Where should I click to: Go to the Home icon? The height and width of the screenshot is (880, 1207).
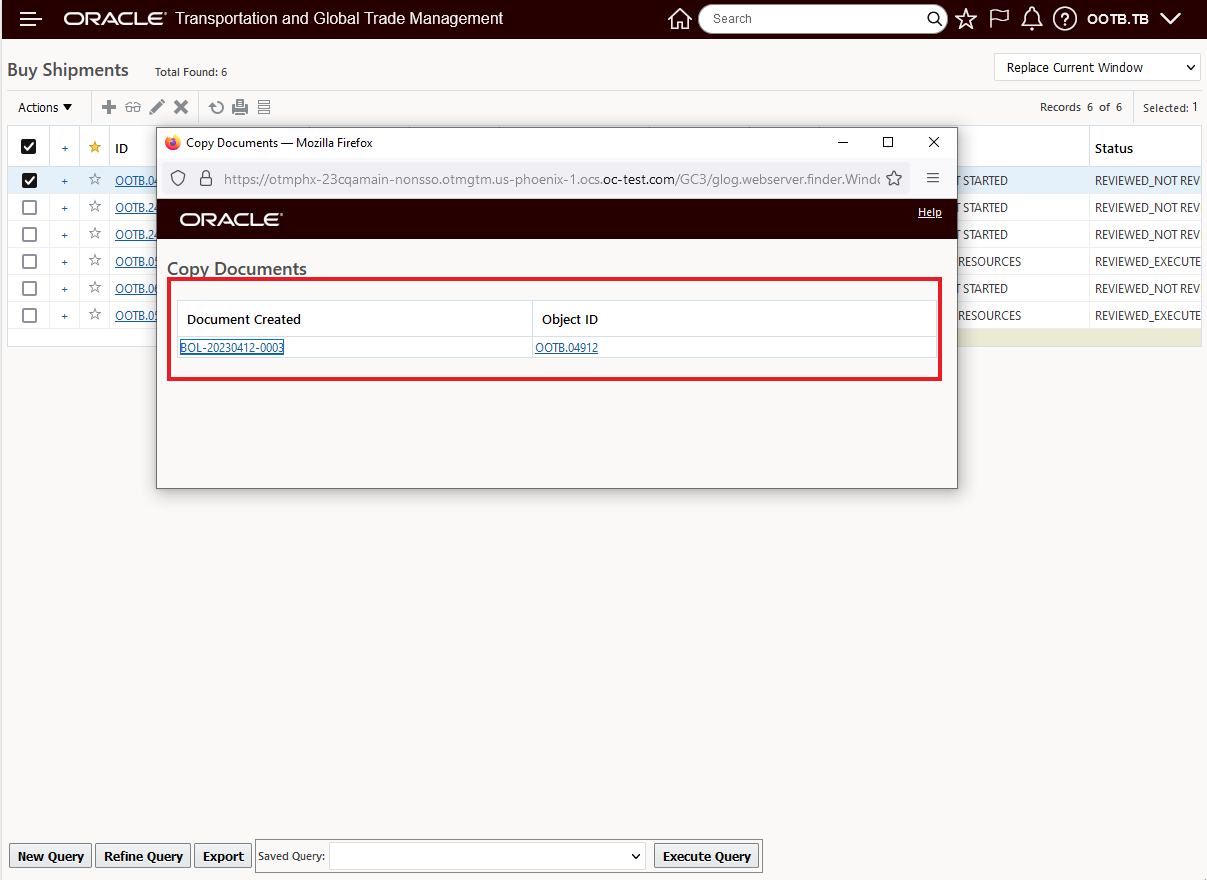(680, 19)
